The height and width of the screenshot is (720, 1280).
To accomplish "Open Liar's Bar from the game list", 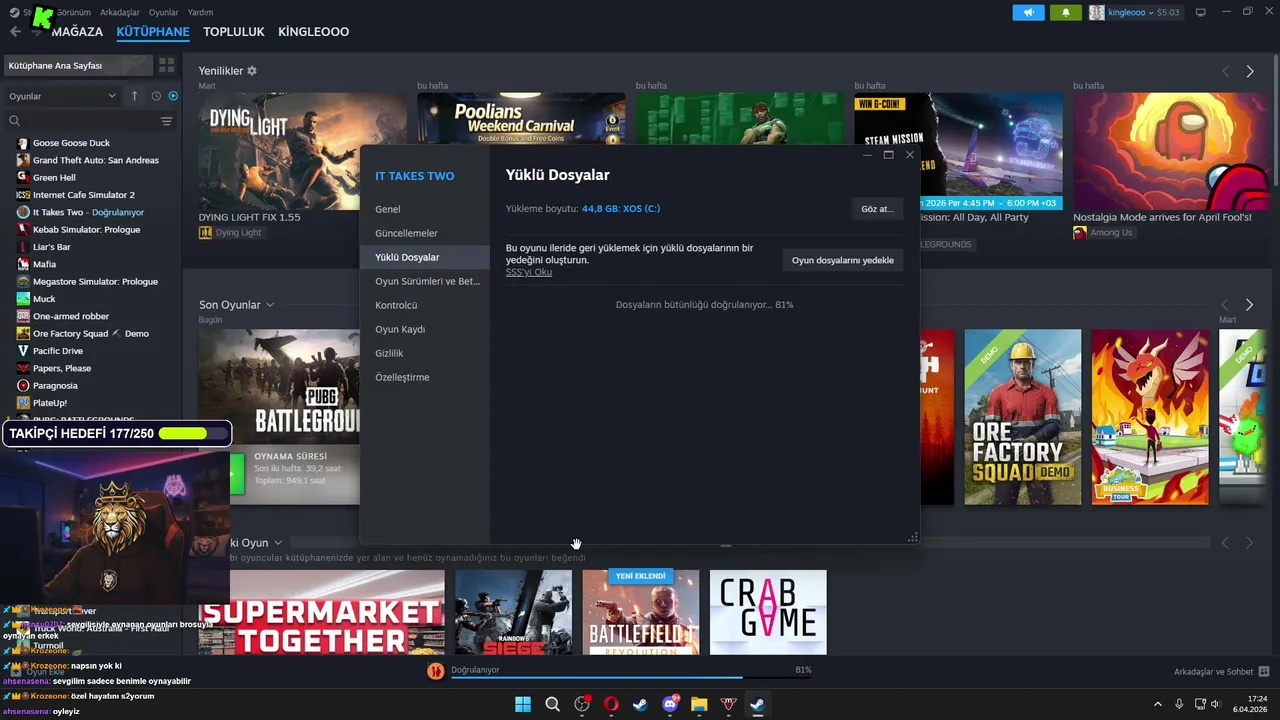I will [52, 247].
